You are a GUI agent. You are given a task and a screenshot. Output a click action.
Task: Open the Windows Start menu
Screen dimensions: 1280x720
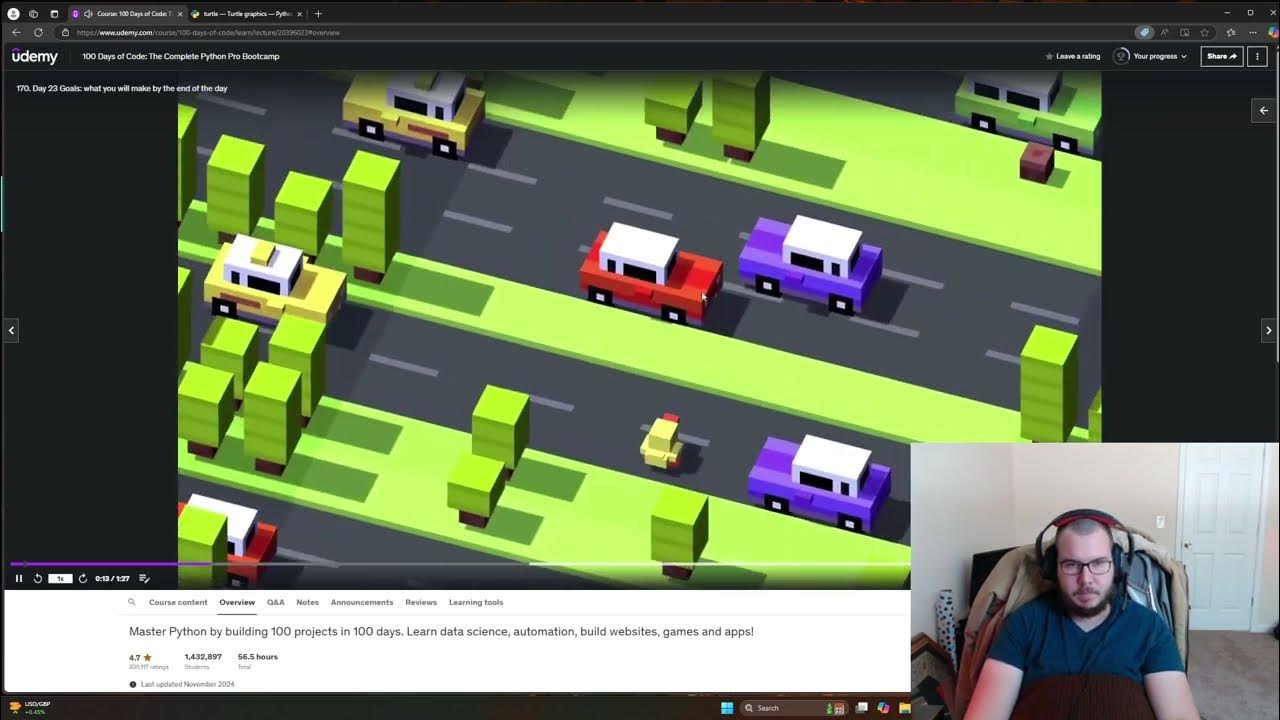[727, 708]
